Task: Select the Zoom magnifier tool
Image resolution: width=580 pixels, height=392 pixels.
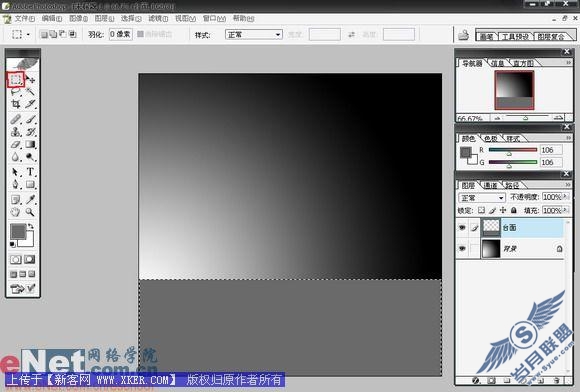Action: click(x=30, y=212)
